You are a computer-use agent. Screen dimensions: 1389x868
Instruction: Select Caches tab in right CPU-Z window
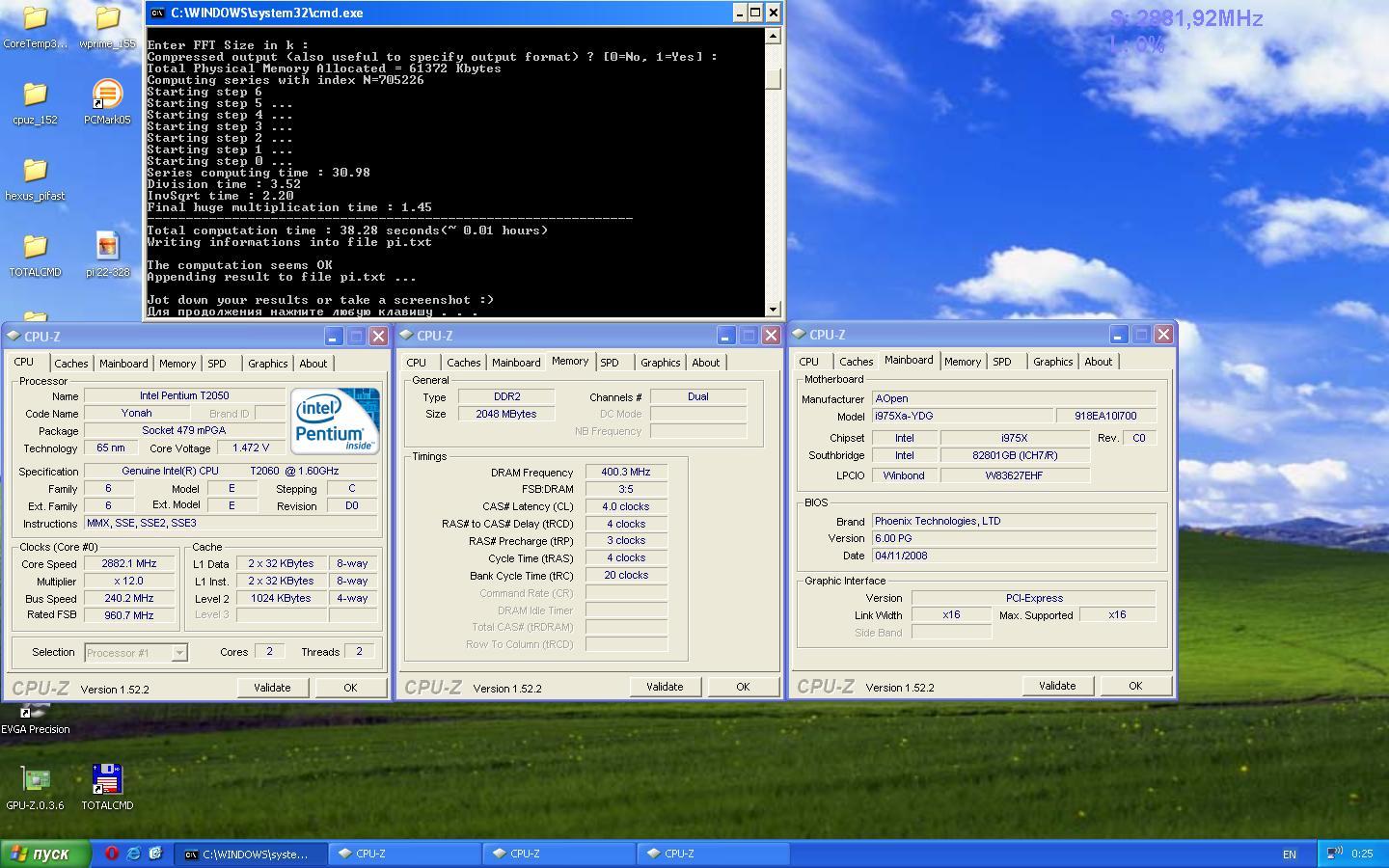[856, 362]
